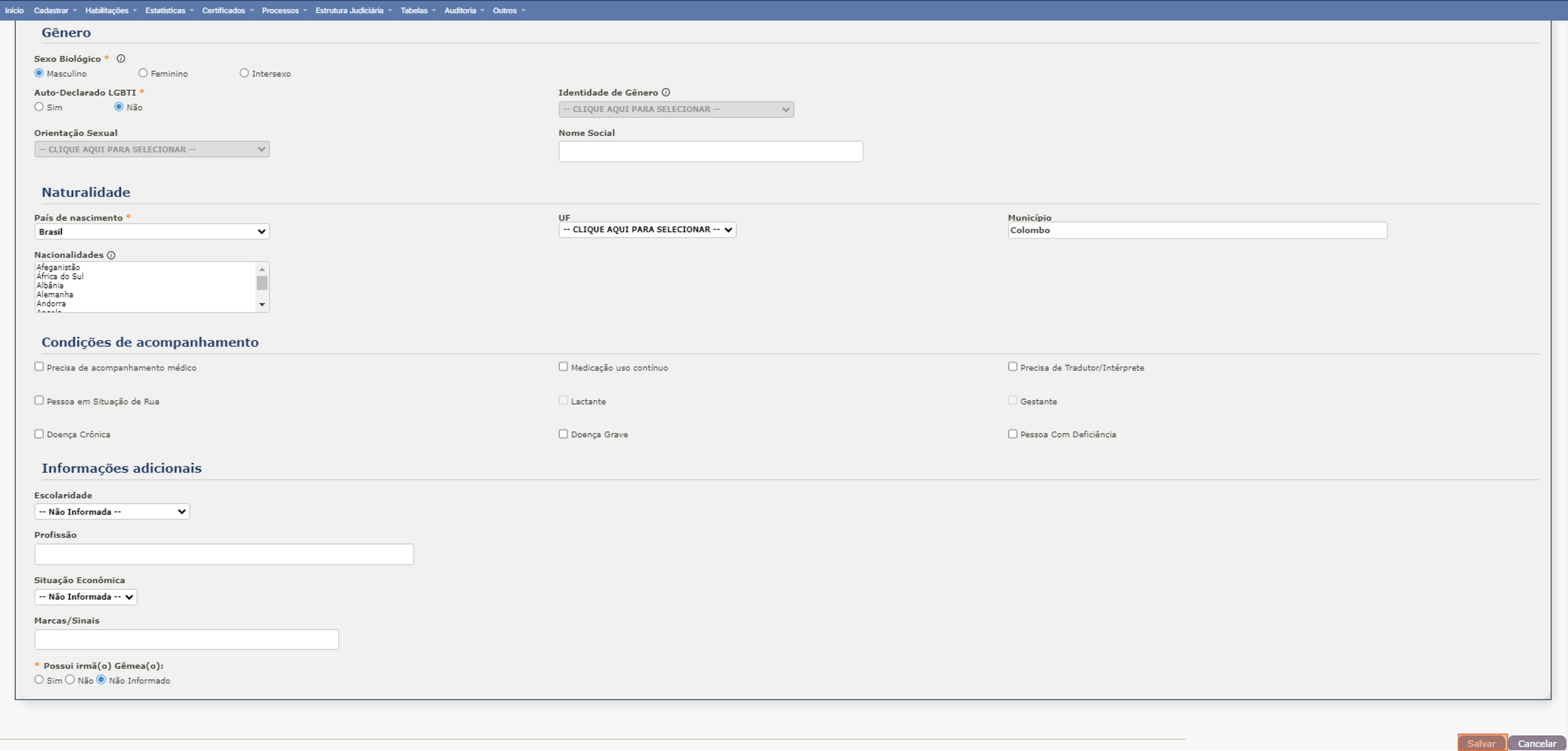Select the Feminino radio button
Image resolution: width=1568 pixels, height=751 pixels.
point(143,73)
